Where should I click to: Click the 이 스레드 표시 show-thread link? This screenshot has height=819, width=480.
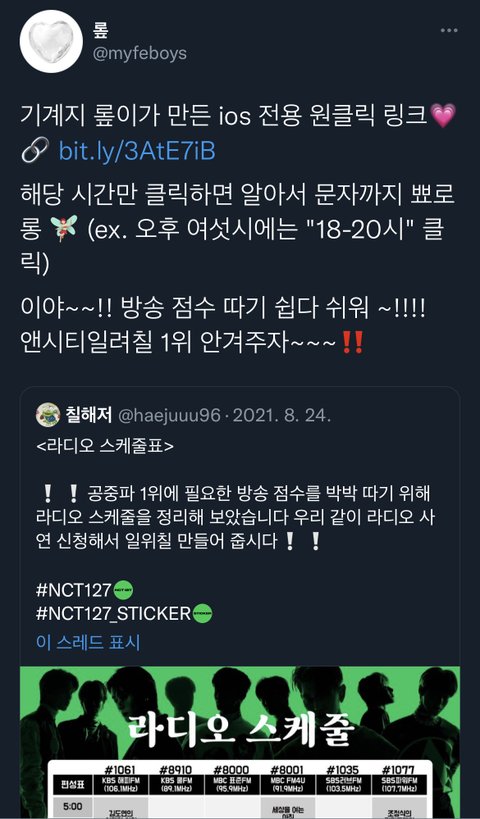pyautogui.click(x=88, y=642)
